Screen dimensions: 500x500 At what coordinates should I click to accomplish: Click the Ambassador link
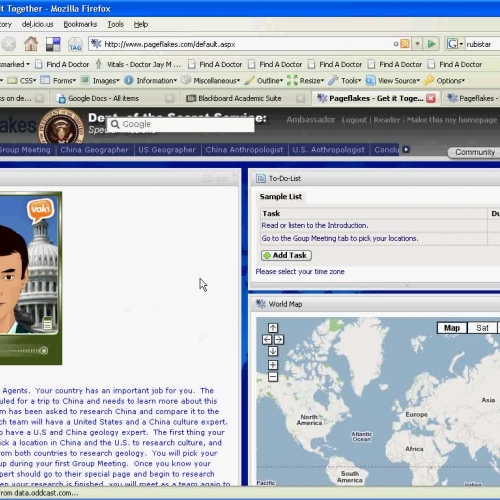click(311, 120)
